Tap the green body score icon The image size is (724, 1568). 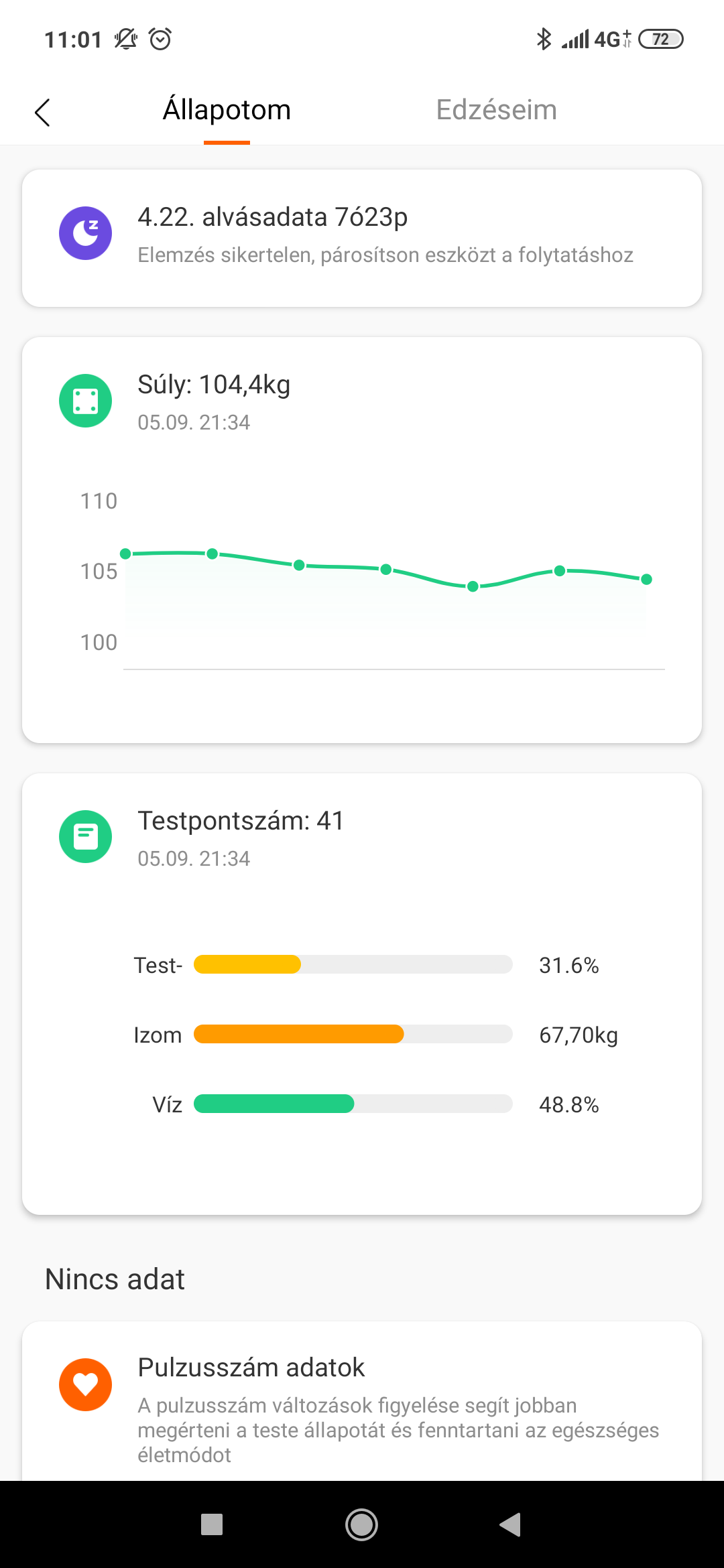[x=85, y=836]
